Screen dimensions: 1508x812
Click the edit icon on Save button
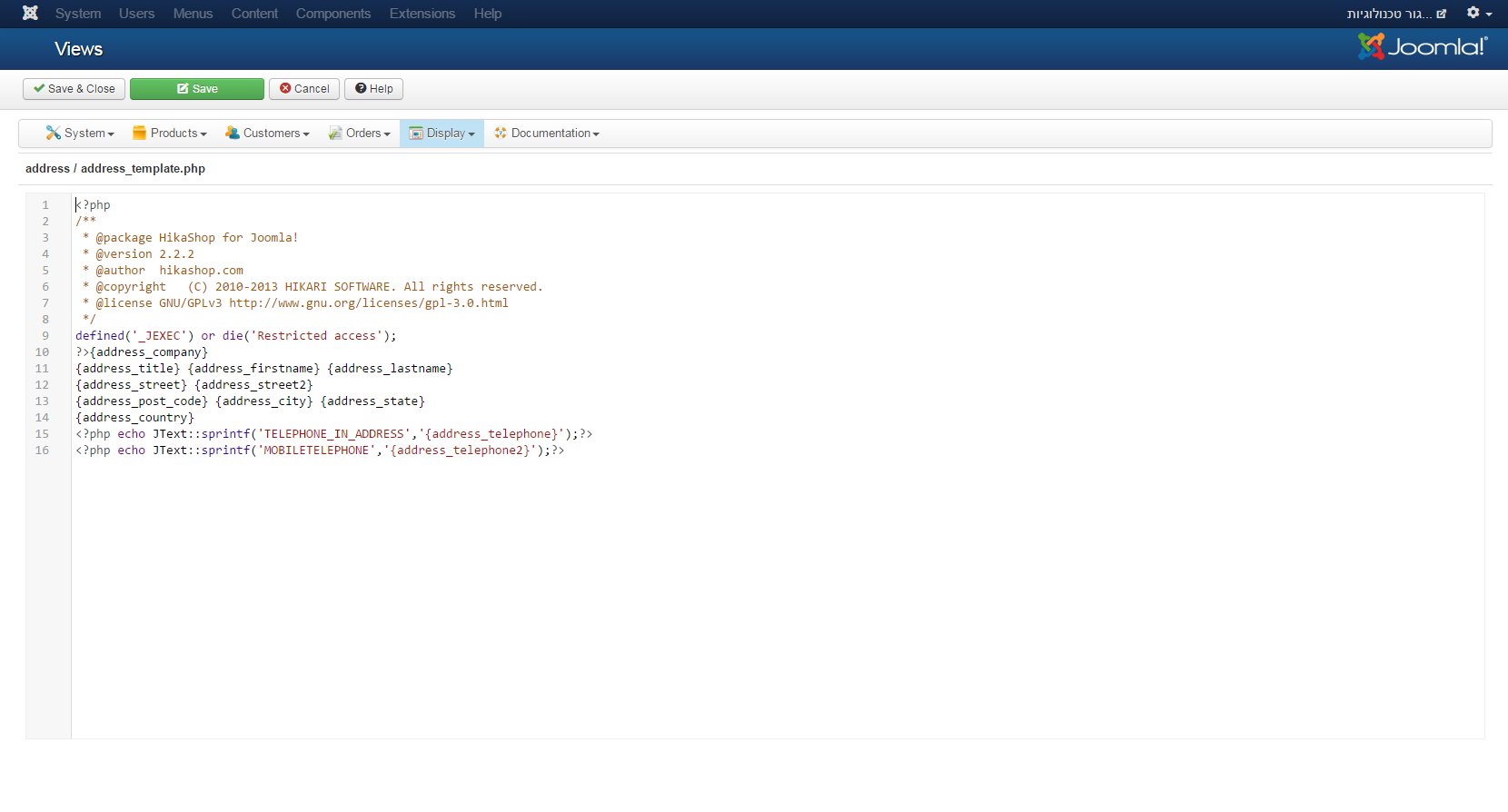tap(183, 88)
